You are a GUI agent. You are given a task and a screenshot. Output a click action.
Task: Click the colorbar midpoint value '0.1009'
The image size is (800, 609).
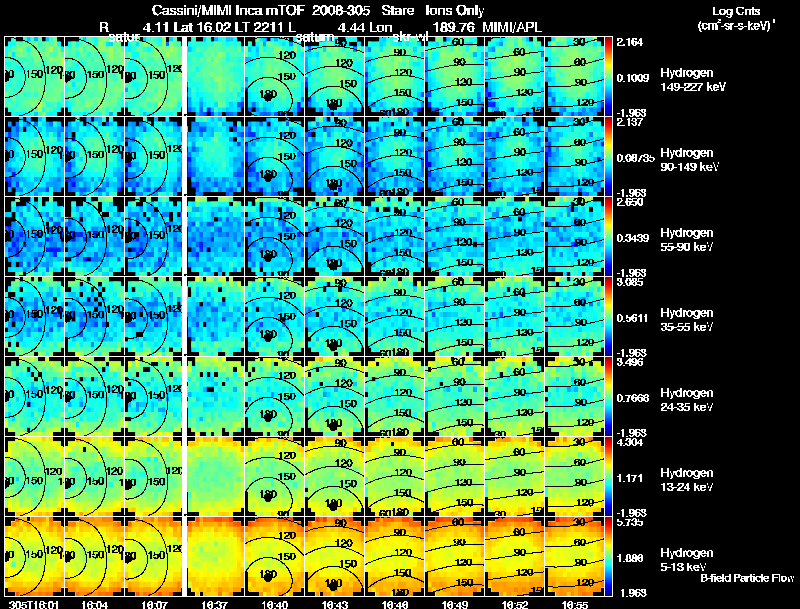coord(633,78)
